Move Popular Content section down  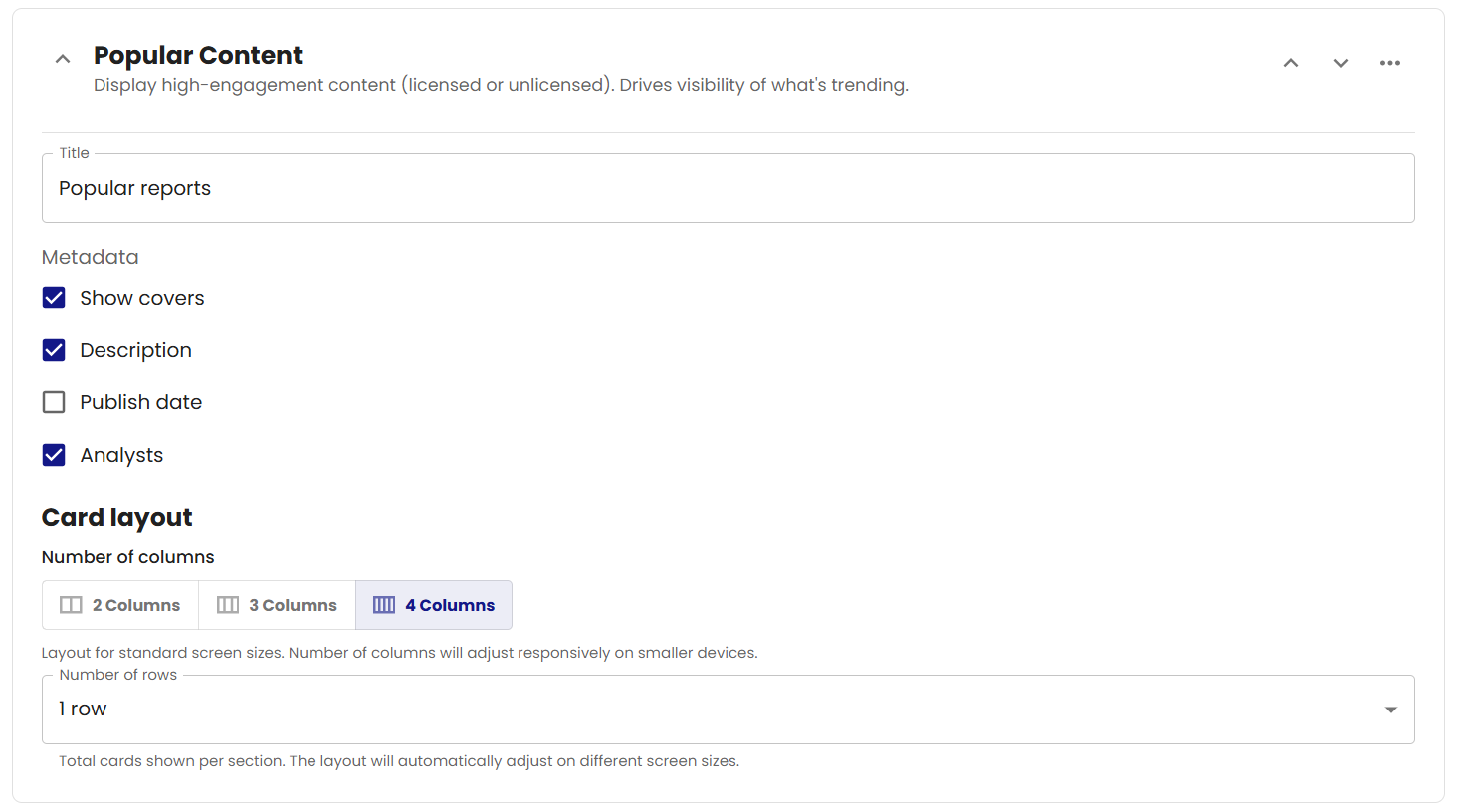(1341, 63)
